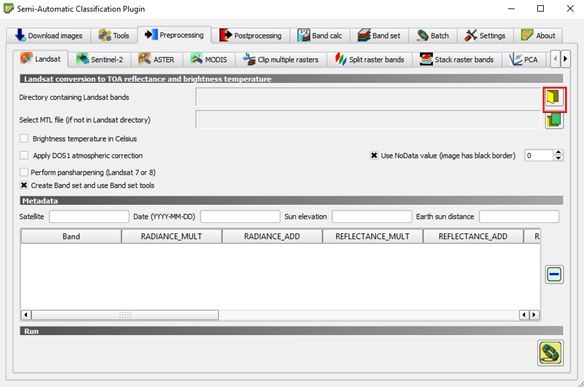Click the NoData value number field
586x387 pixels.
(539, 155)
